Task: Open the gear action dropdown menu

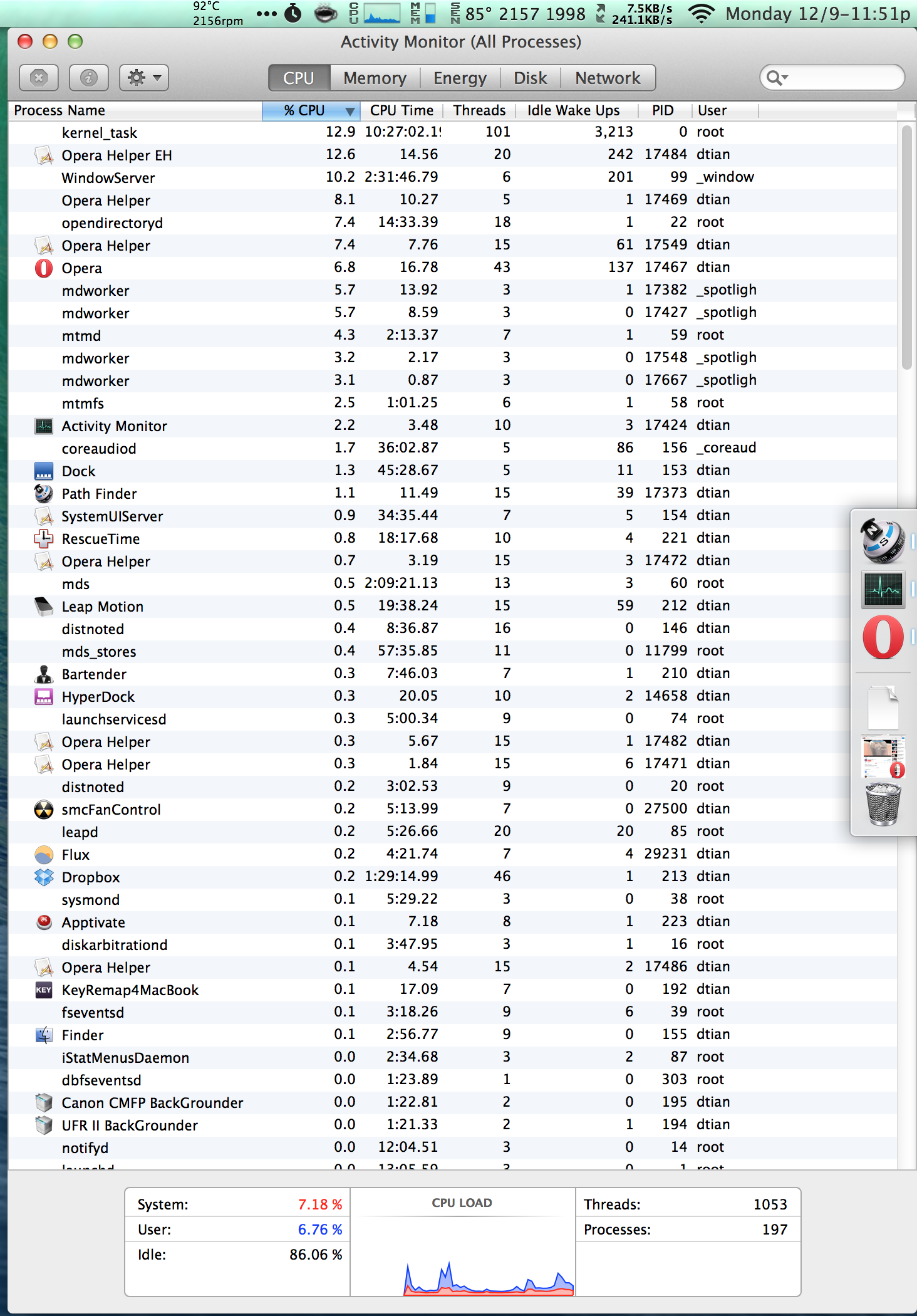Action: (x=144, y=78)
